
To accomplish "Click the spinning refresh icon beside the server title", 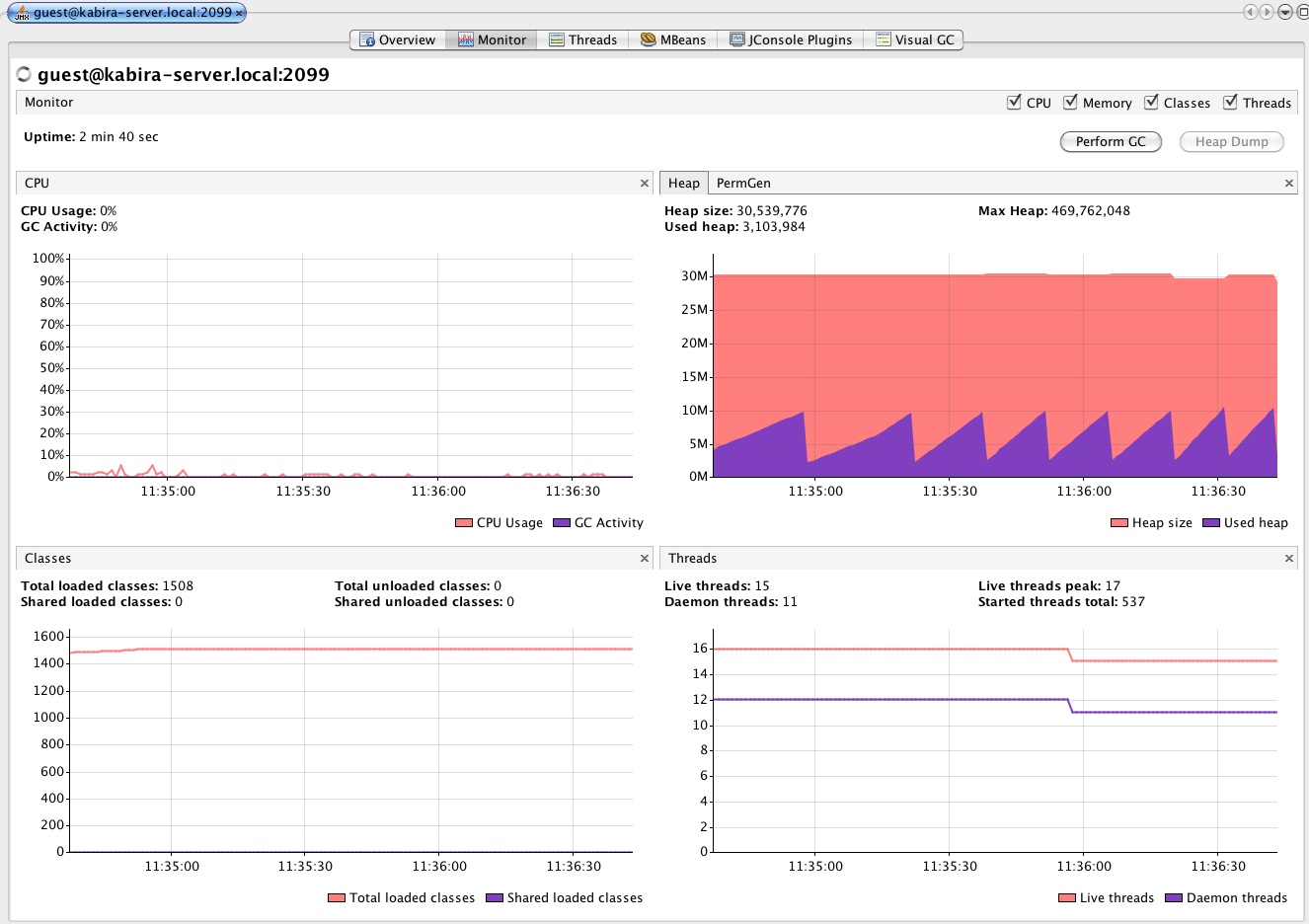I will (25, 75).
